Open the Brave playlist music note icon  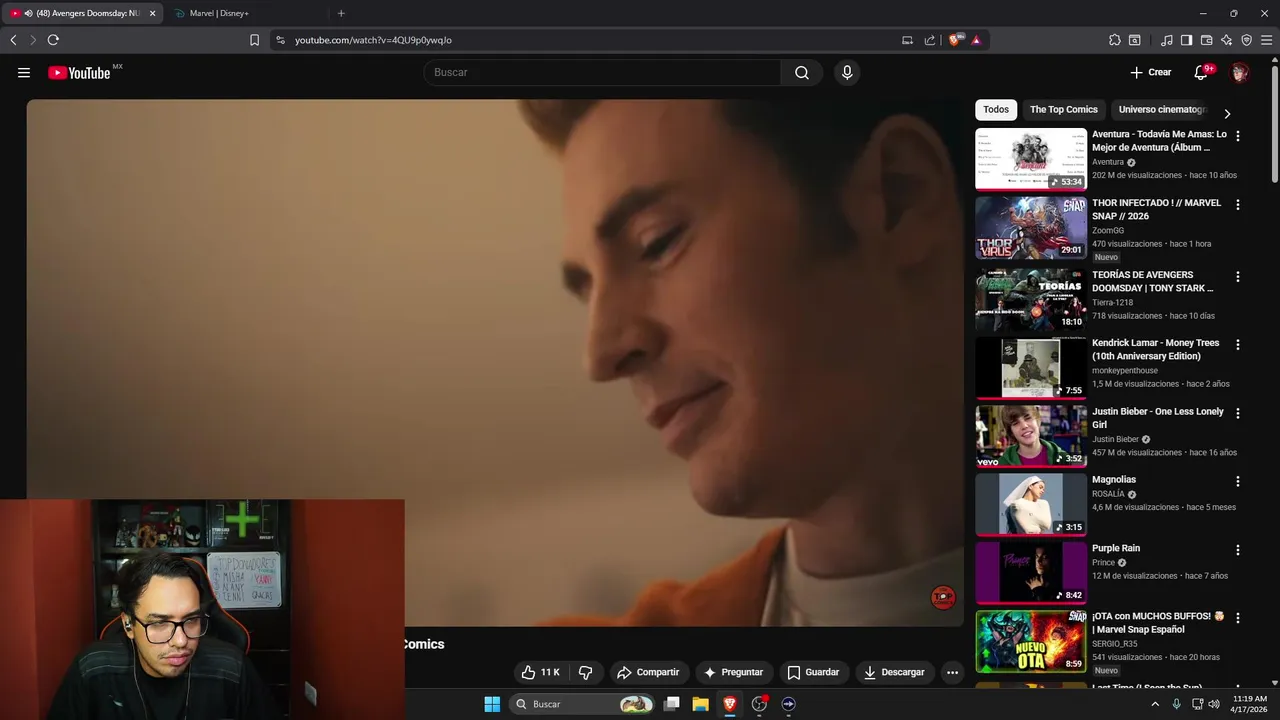click(1167, 40)
